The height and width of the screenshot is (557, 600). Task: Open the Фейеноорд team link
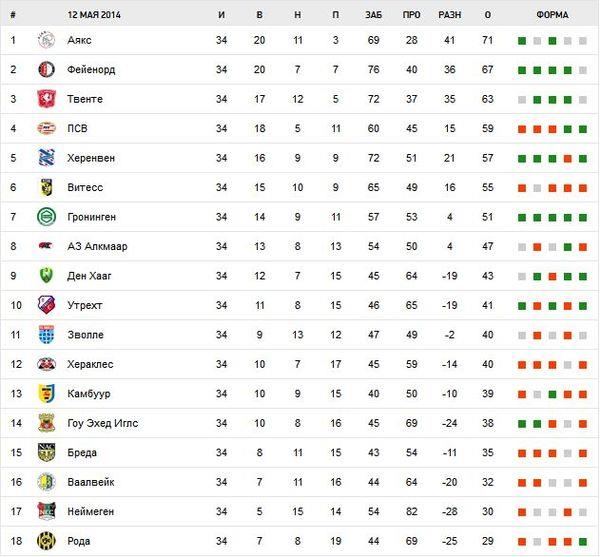point(91,70)
